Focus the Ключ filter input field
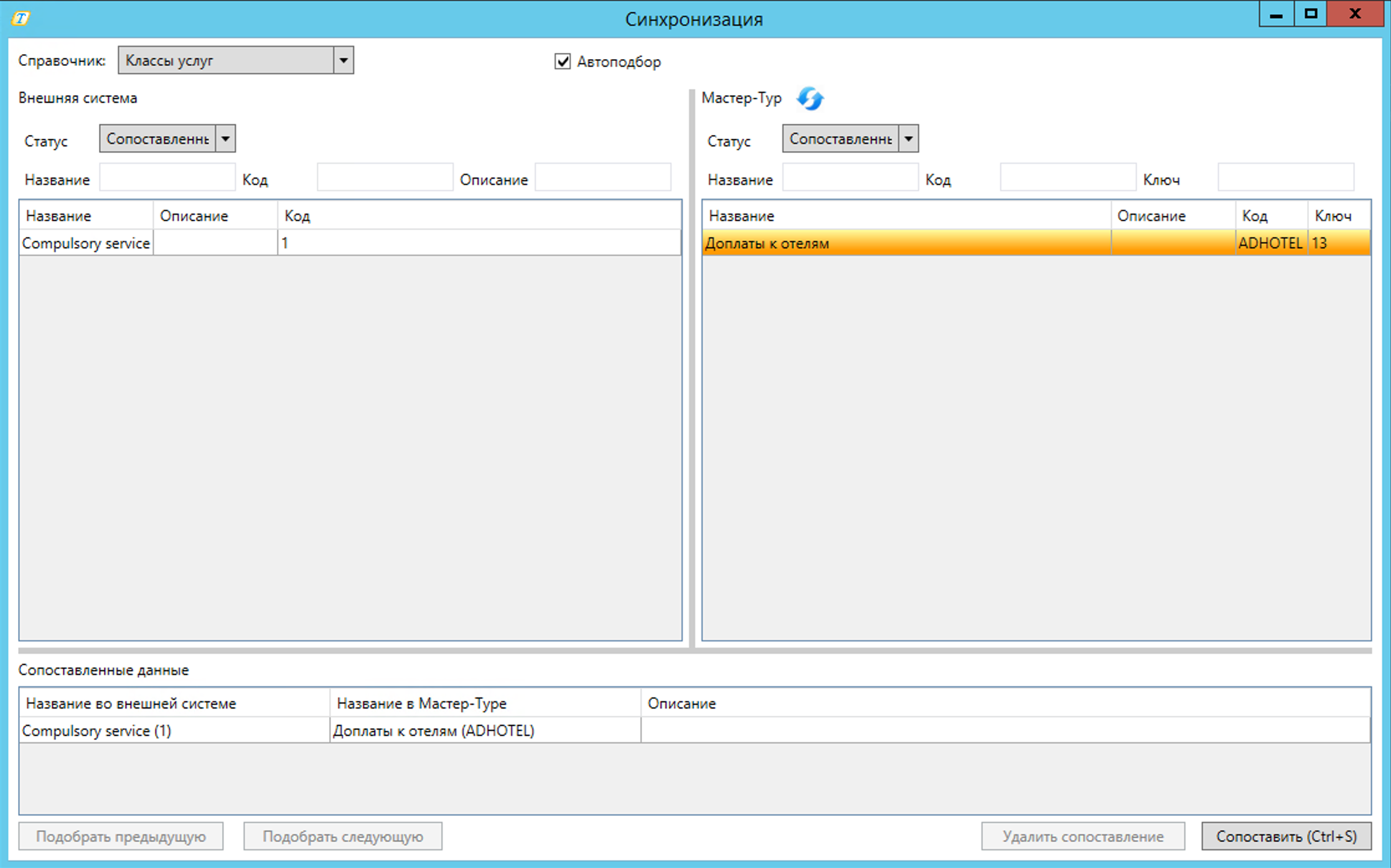1391x868 pixels. point(1285,177)
